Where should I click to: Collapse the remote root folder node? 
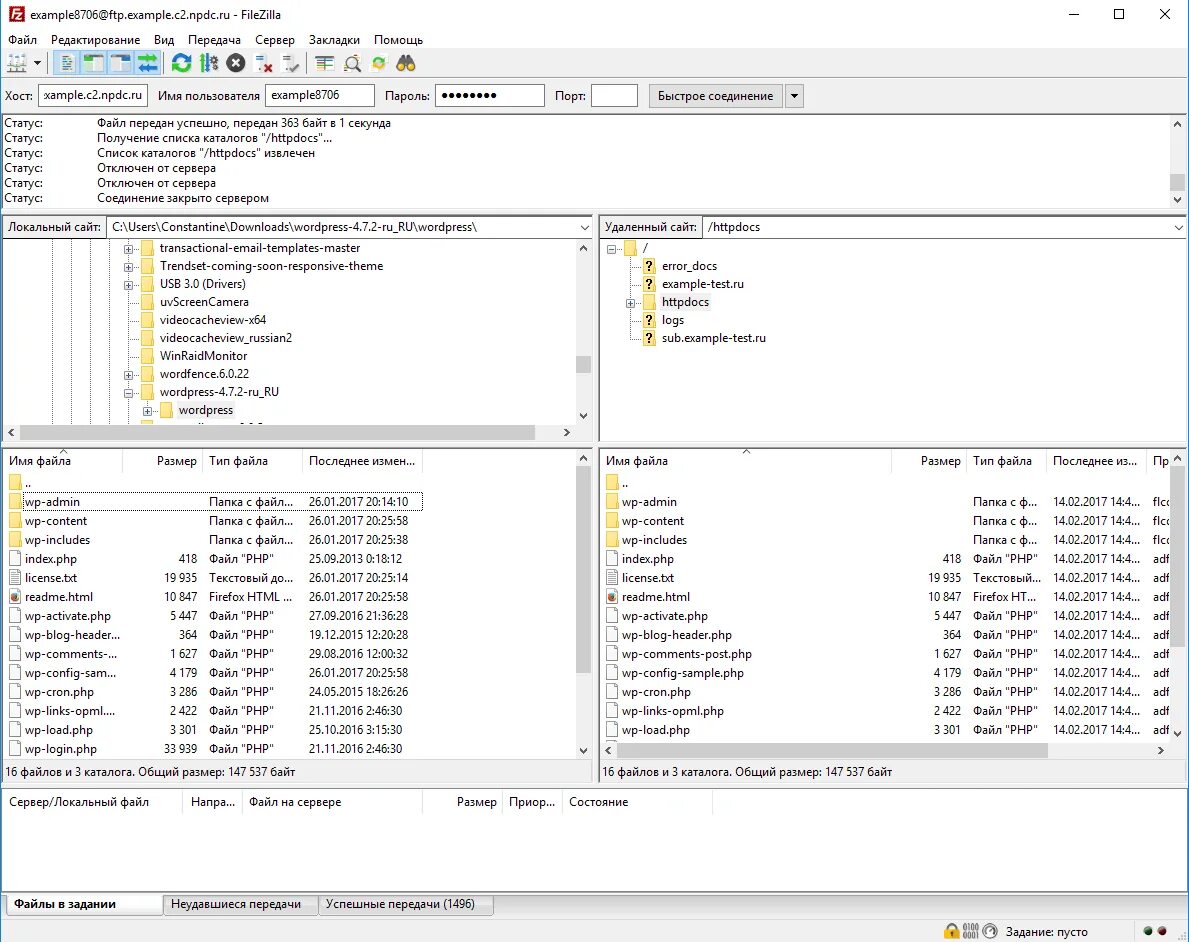(611, 249)
